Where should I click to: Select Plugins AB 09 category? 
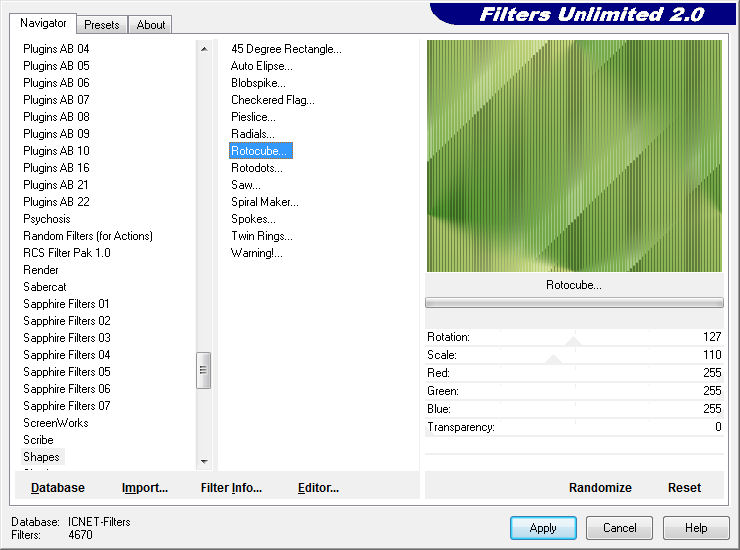tap(56, 134)
